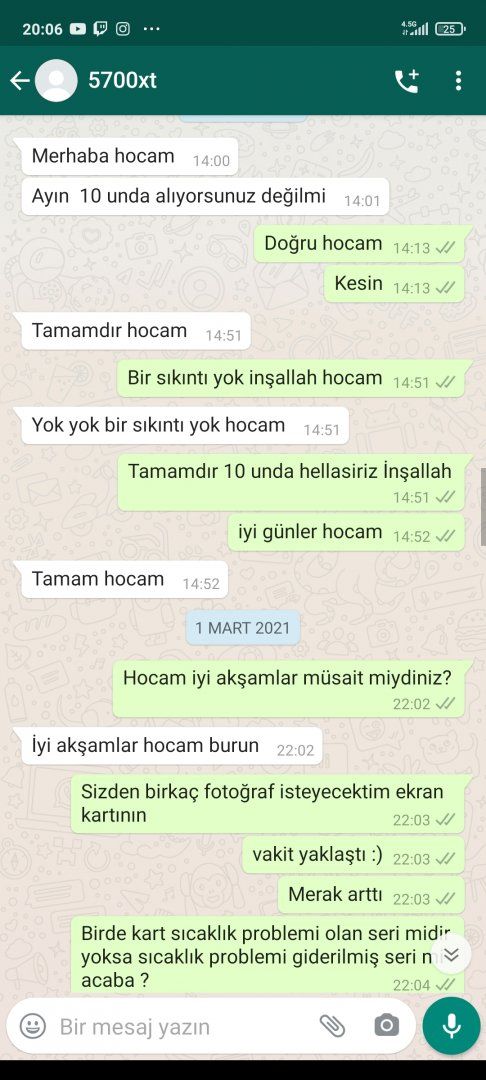Jump to latest messages with double chevron
This screenshot has width=486, height=1080.
click(452, 955)
